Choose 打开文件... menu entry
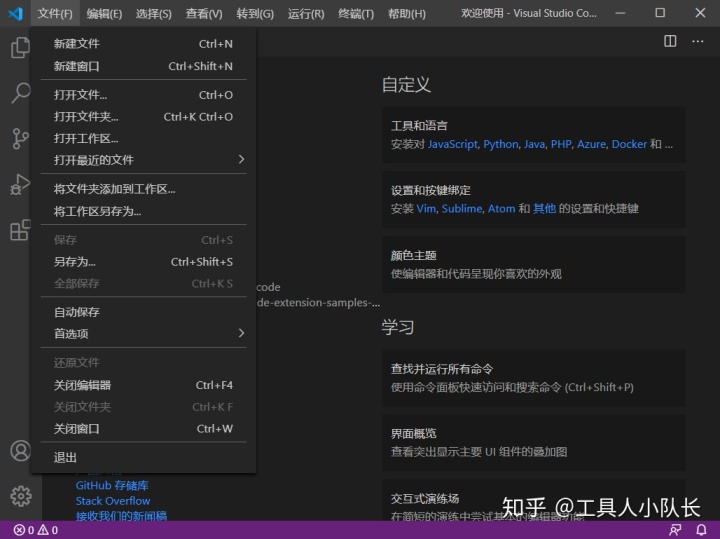Viewport: 720px width, 539px height. pos(143,95)
